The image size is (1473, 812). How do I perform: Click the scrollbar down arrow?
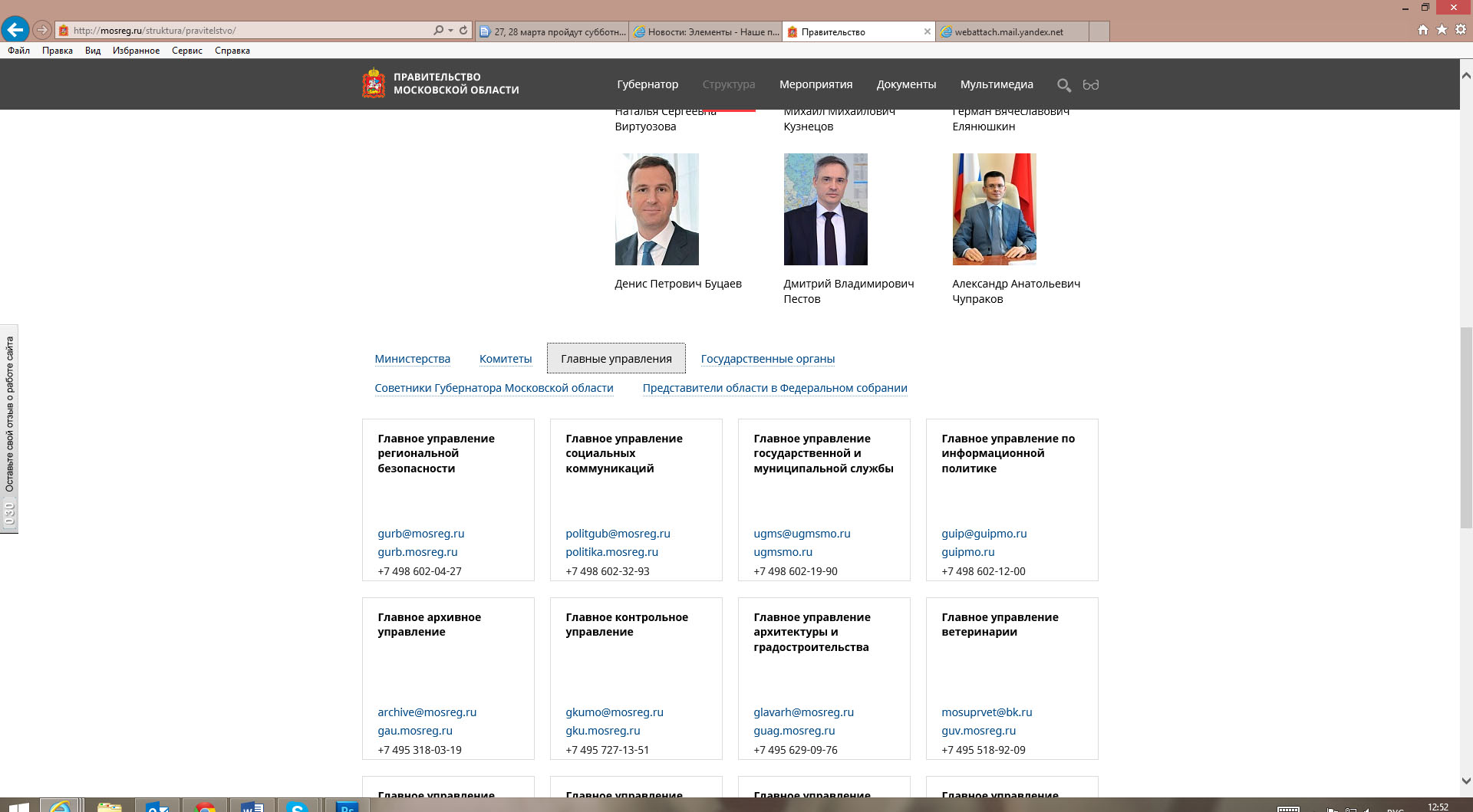pyautogui.click(x=1466, y=781)
